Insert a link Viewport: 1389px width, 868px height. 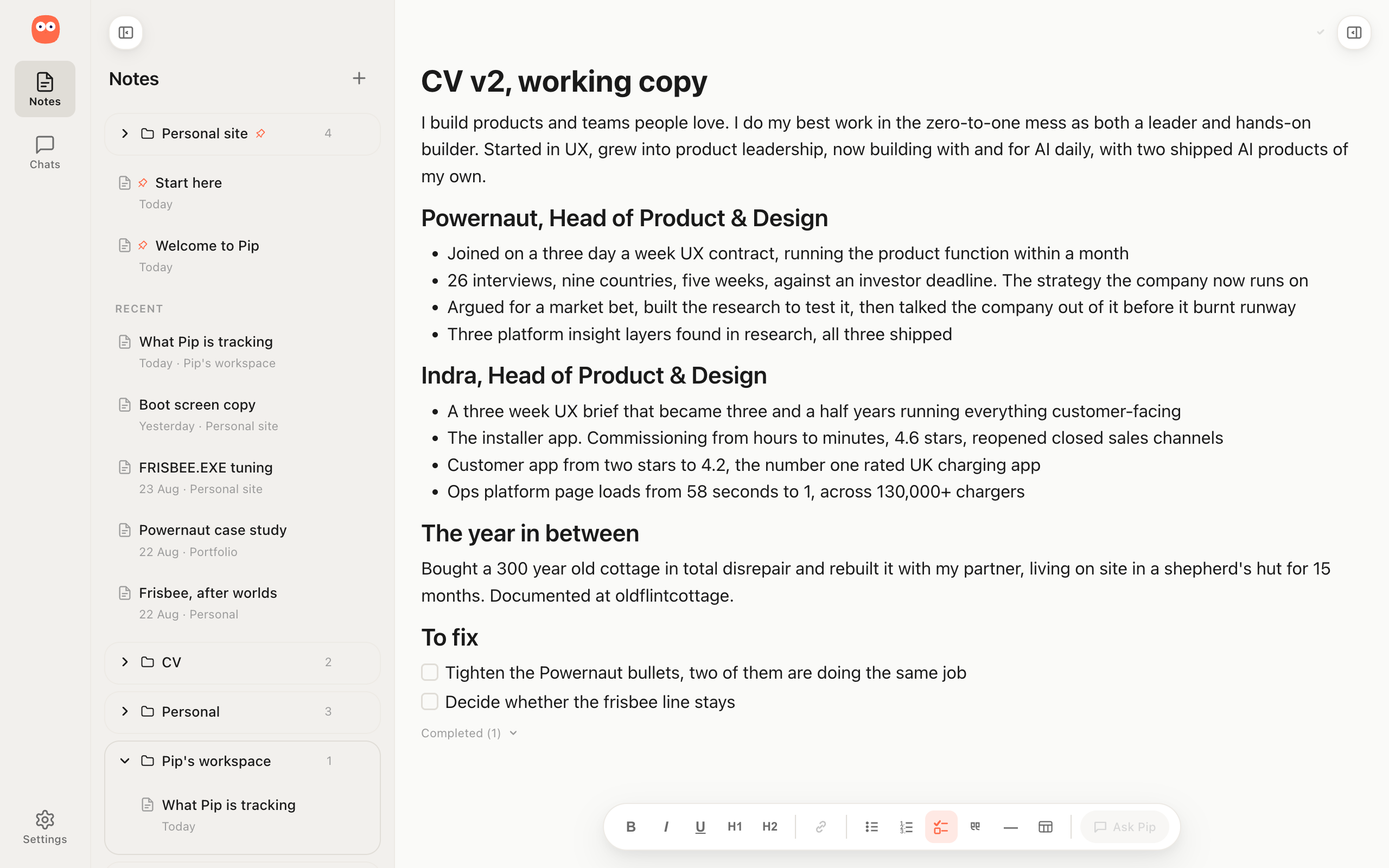821,827
